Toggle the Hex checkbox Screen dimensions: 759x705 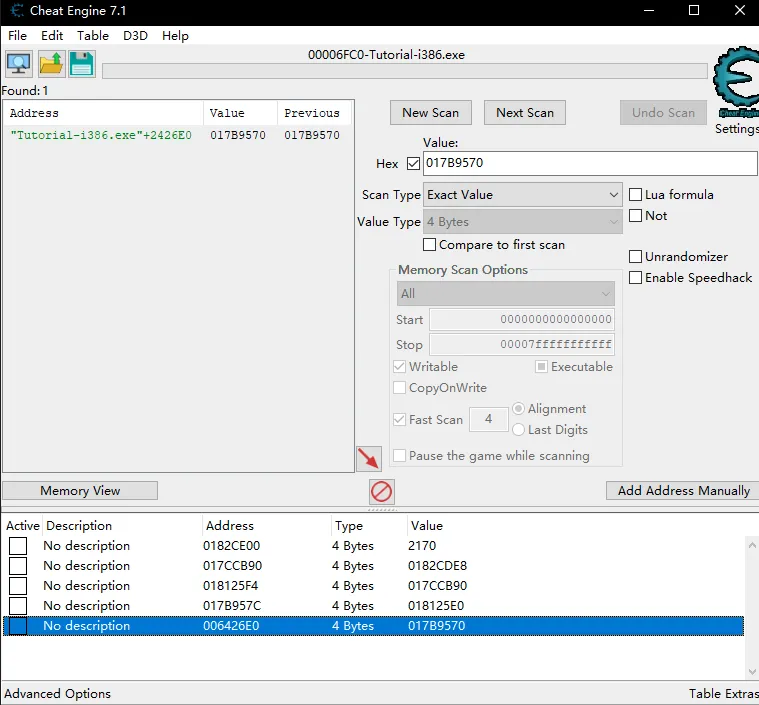pyautogui.click(x=413, y=163)
